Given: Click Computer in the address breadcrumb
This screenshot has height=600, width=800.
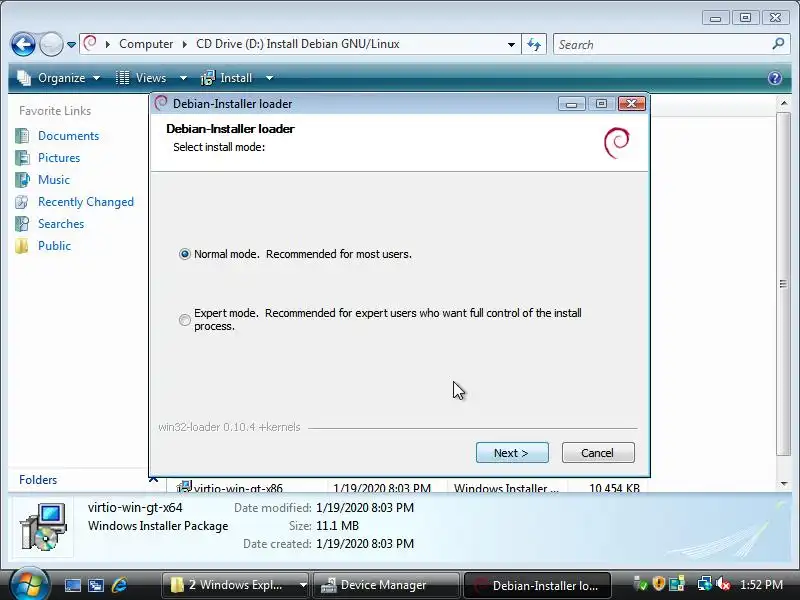Looking at the screenshot, I should point(146,44).
